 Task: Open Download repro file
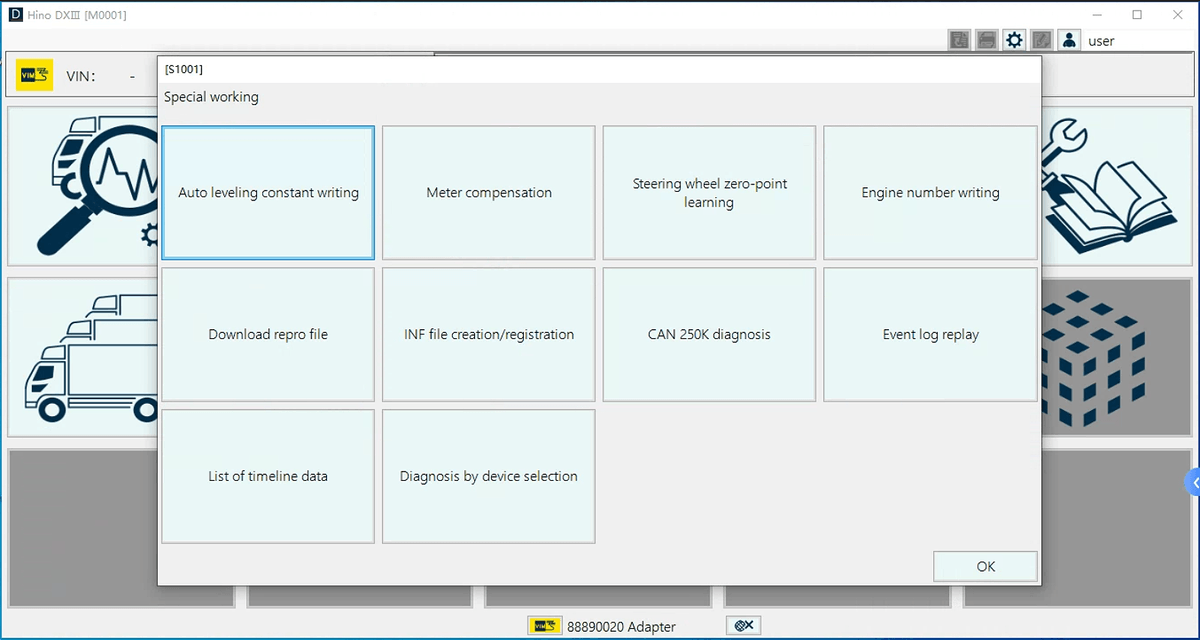(268, 335)
